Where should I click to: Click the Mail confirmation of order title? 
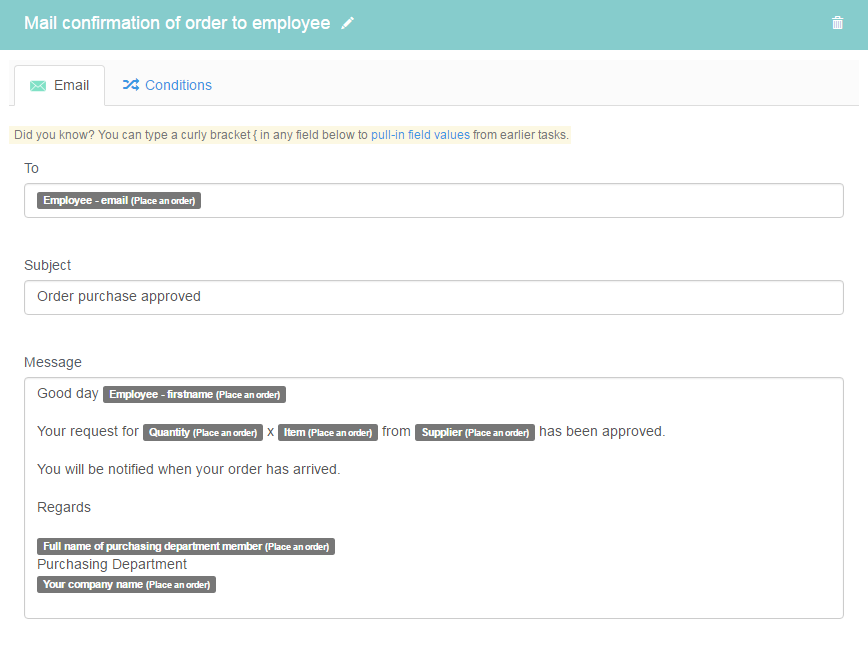(177, 23)
